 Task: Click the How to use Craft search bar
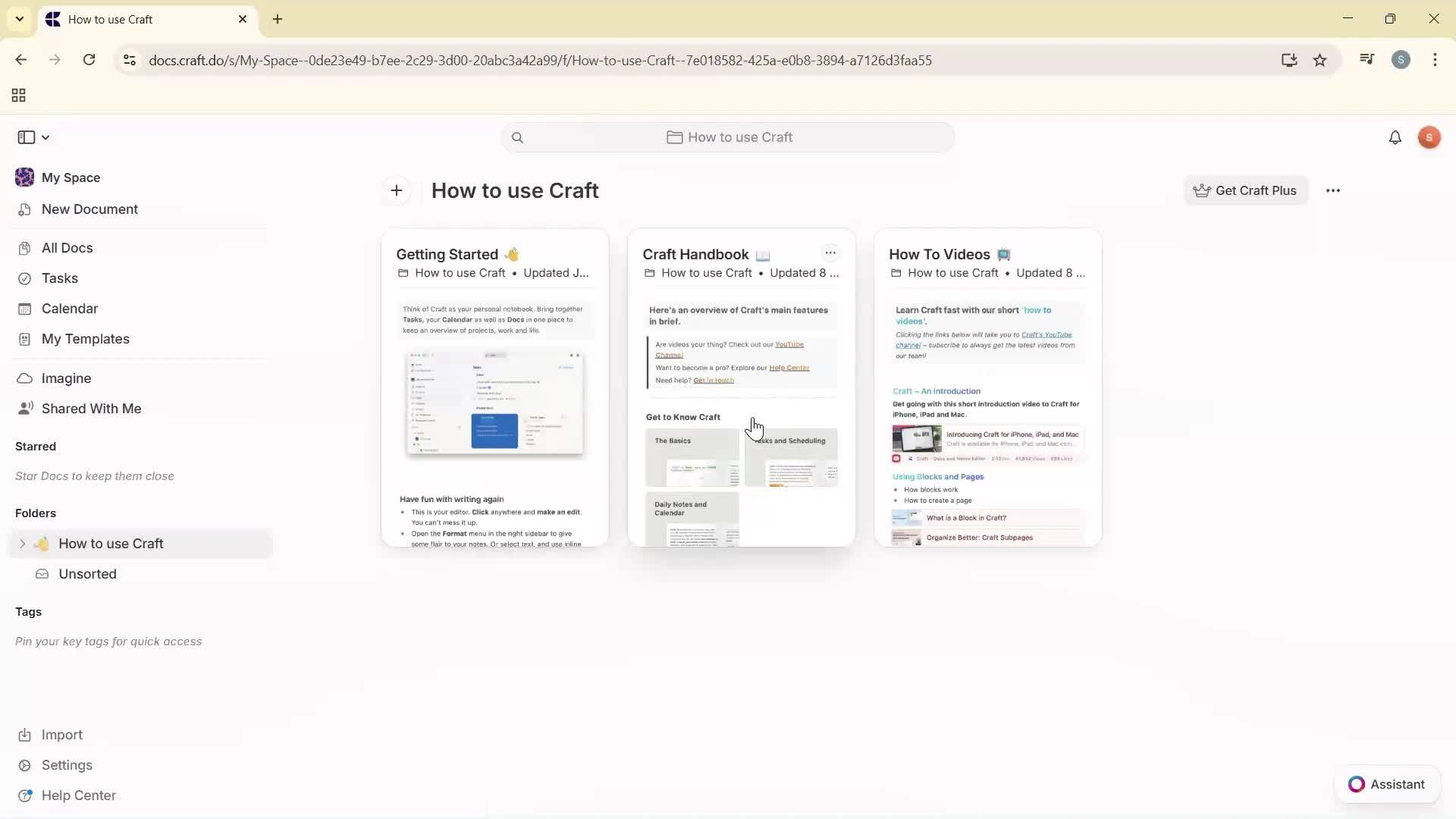pyautogui.click(x=726, y=137)
